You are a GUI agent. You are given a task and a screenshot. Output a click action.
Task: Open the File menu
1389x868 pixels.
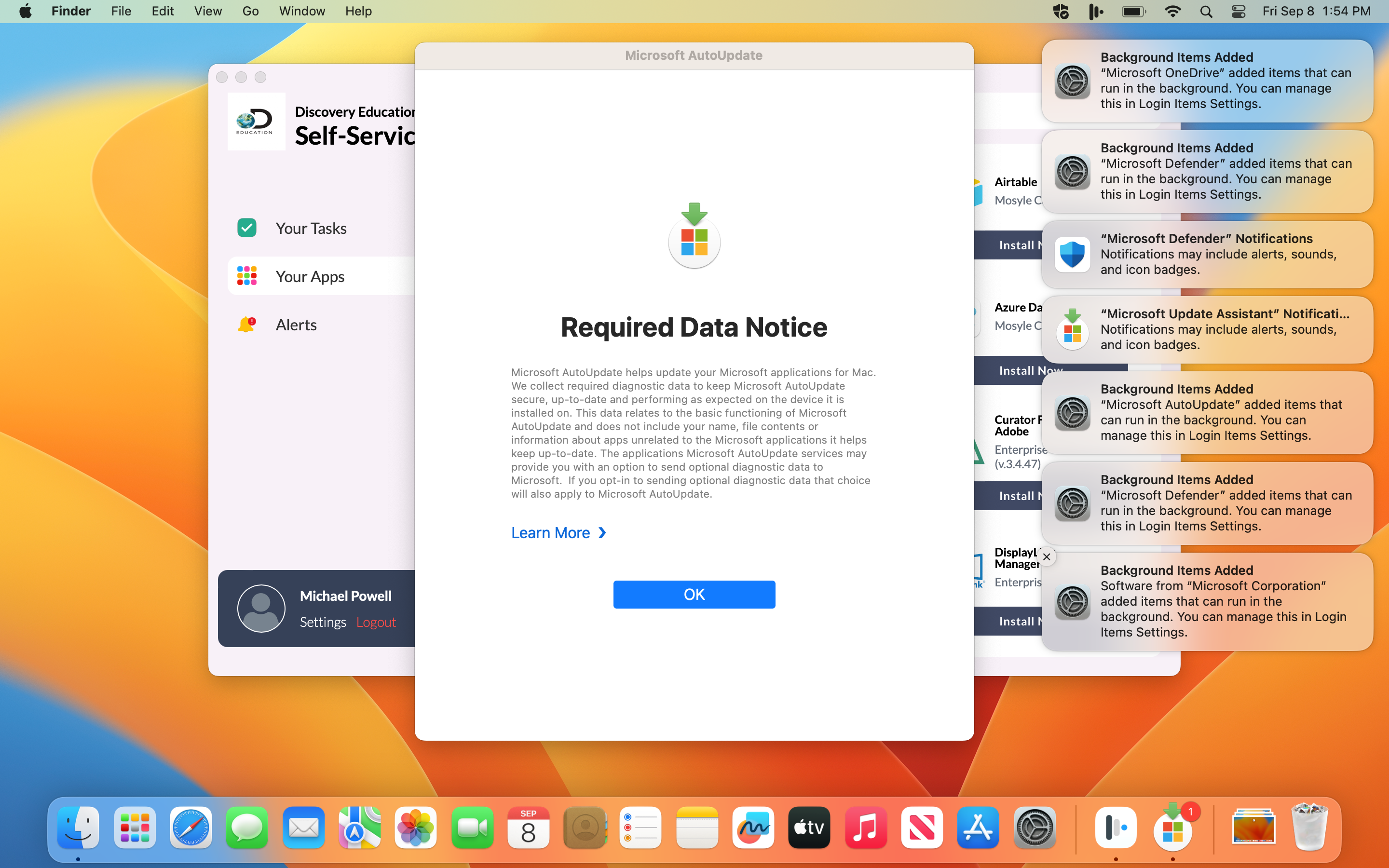tap(121, 12)
